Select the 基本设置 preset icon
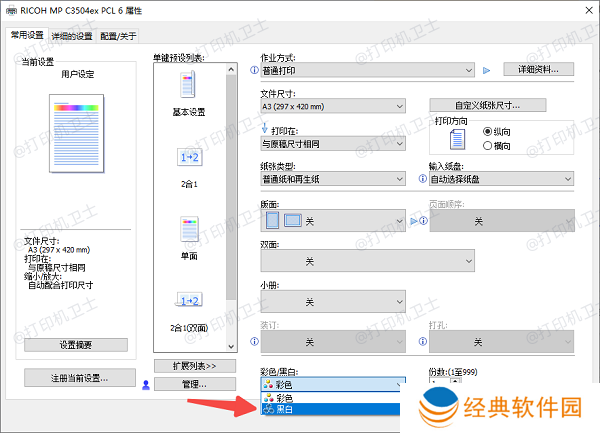Image resolution: width=600 pixels, height=433 pixels. (x=188, y=85)
